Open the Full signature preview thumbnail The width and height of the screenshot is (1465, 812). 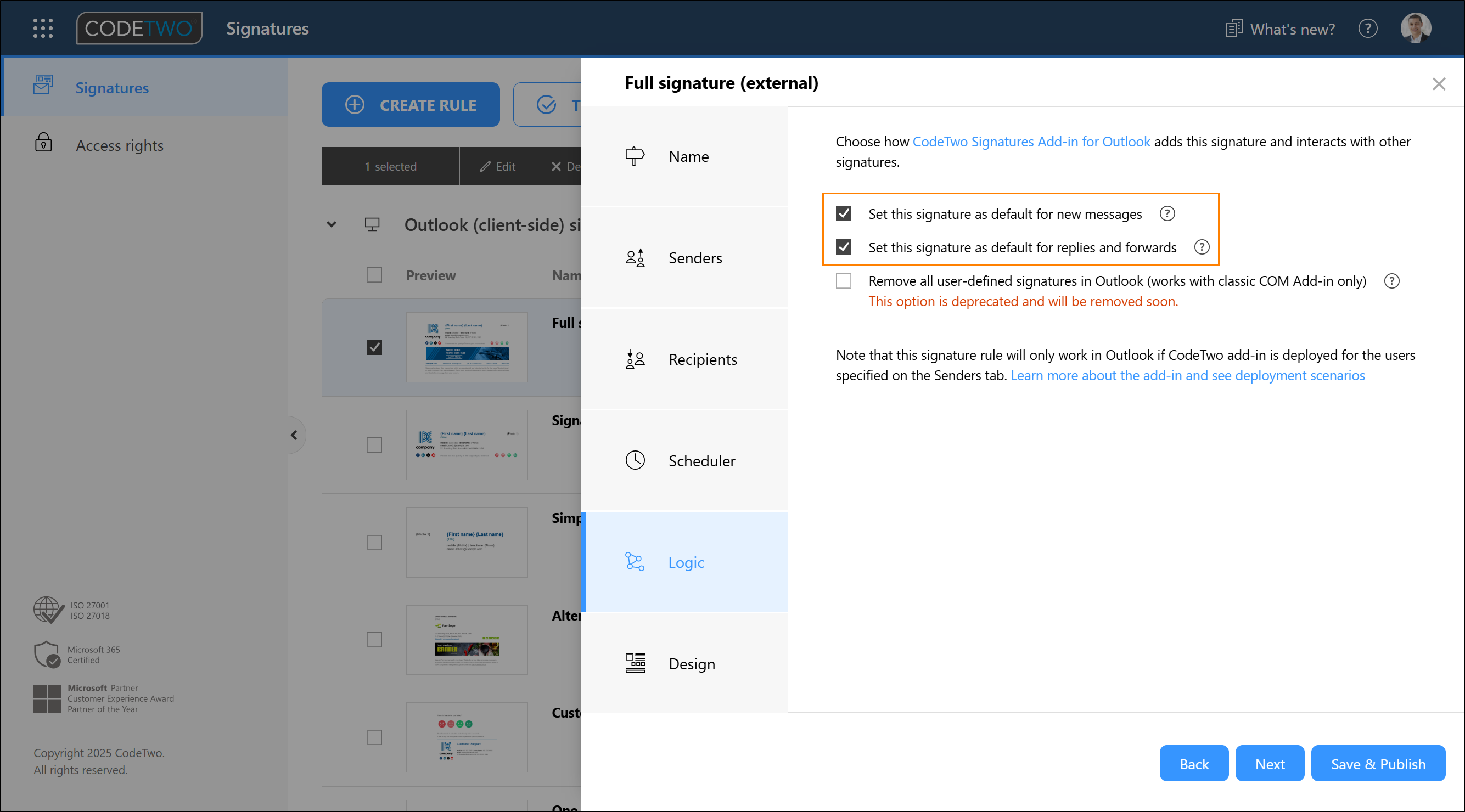point(467,347)
